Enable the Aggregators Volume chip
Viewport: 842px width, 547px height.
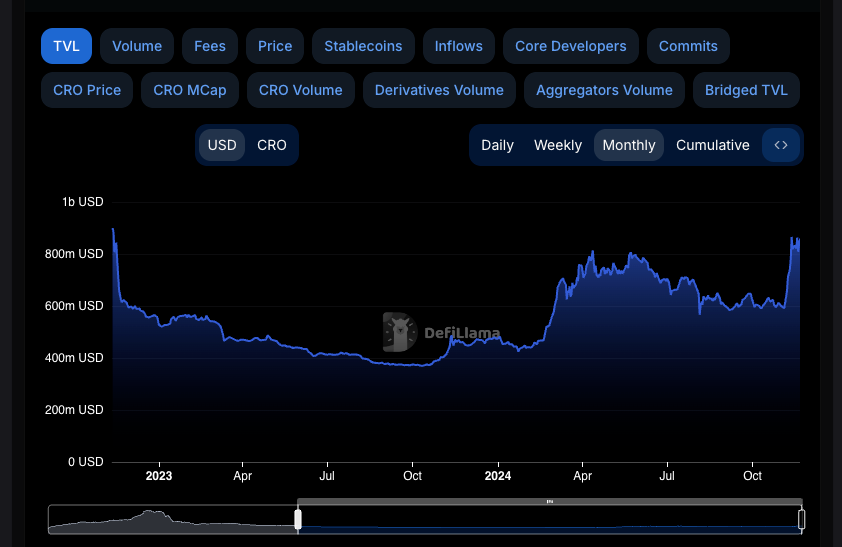pos(604,90)
